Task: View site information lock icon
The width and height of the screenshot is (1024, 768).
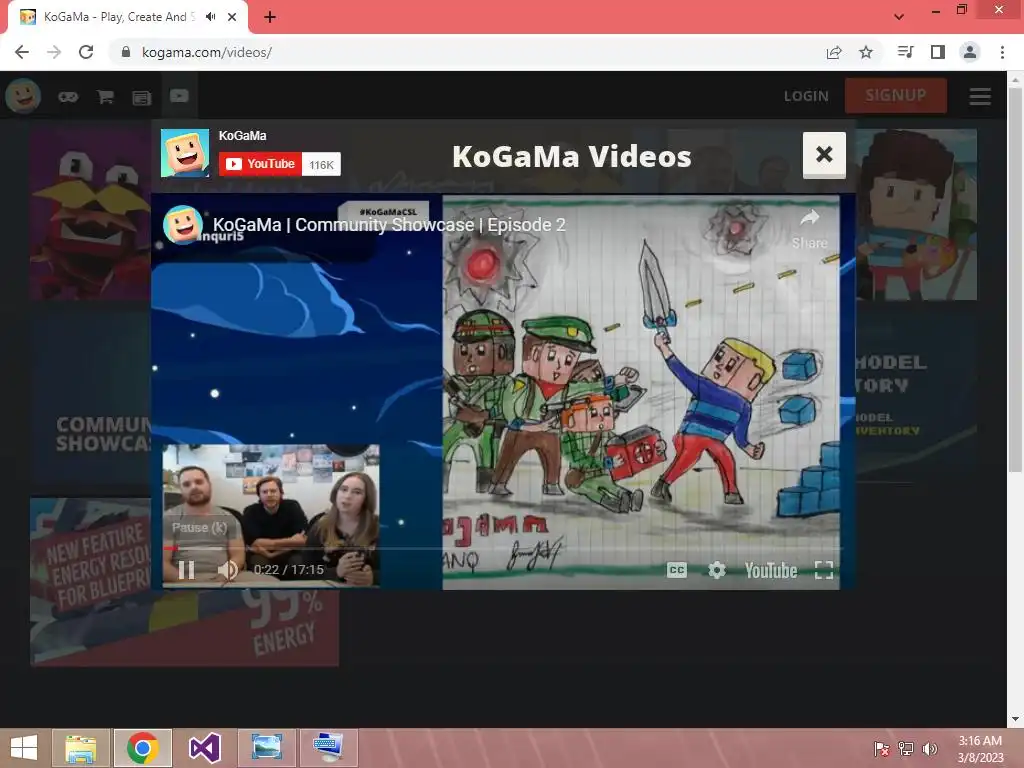Action: point(126,52)
